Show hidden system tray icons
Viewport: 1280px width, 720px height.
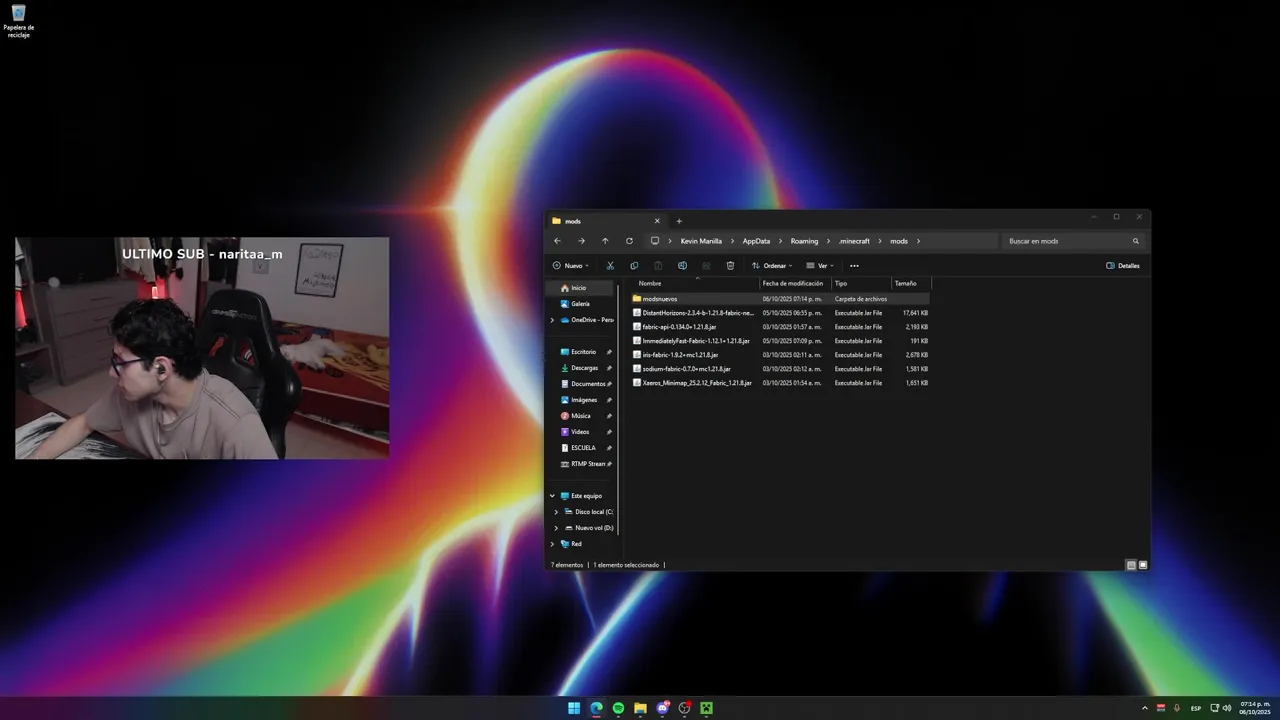point(1145,708)
